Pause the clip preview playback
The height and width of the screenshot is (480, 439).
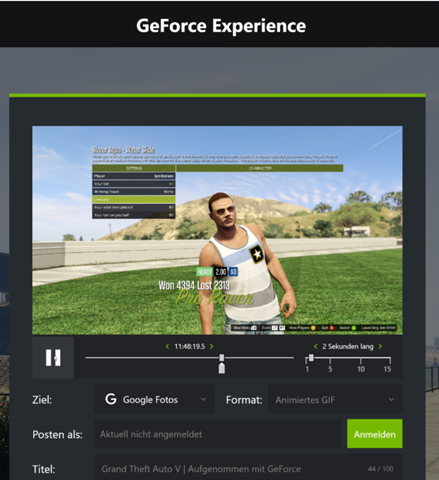tap(53, 358)
